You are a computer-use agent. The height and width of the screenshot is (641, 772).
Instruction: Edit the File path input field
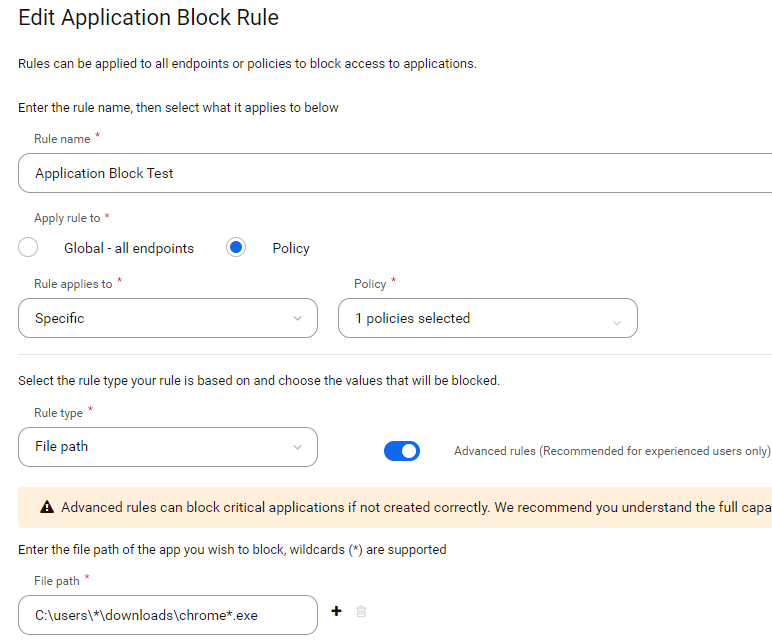(x=168, y=615)
